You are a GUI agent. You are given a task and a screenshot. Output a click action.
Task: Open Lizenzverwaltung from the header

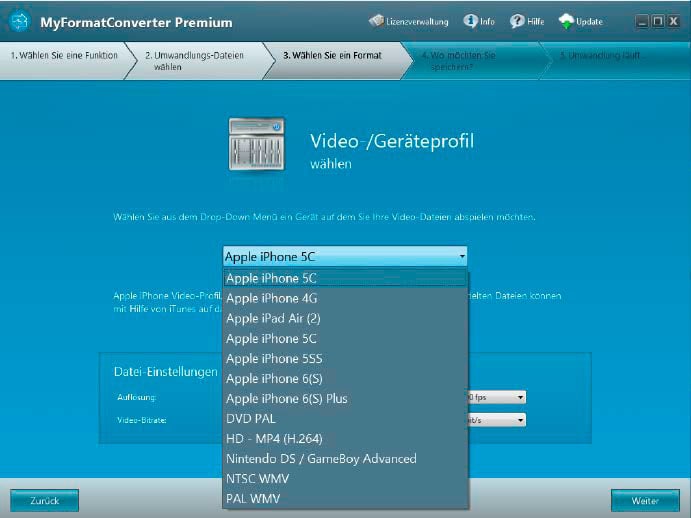(x=409, y=21)
